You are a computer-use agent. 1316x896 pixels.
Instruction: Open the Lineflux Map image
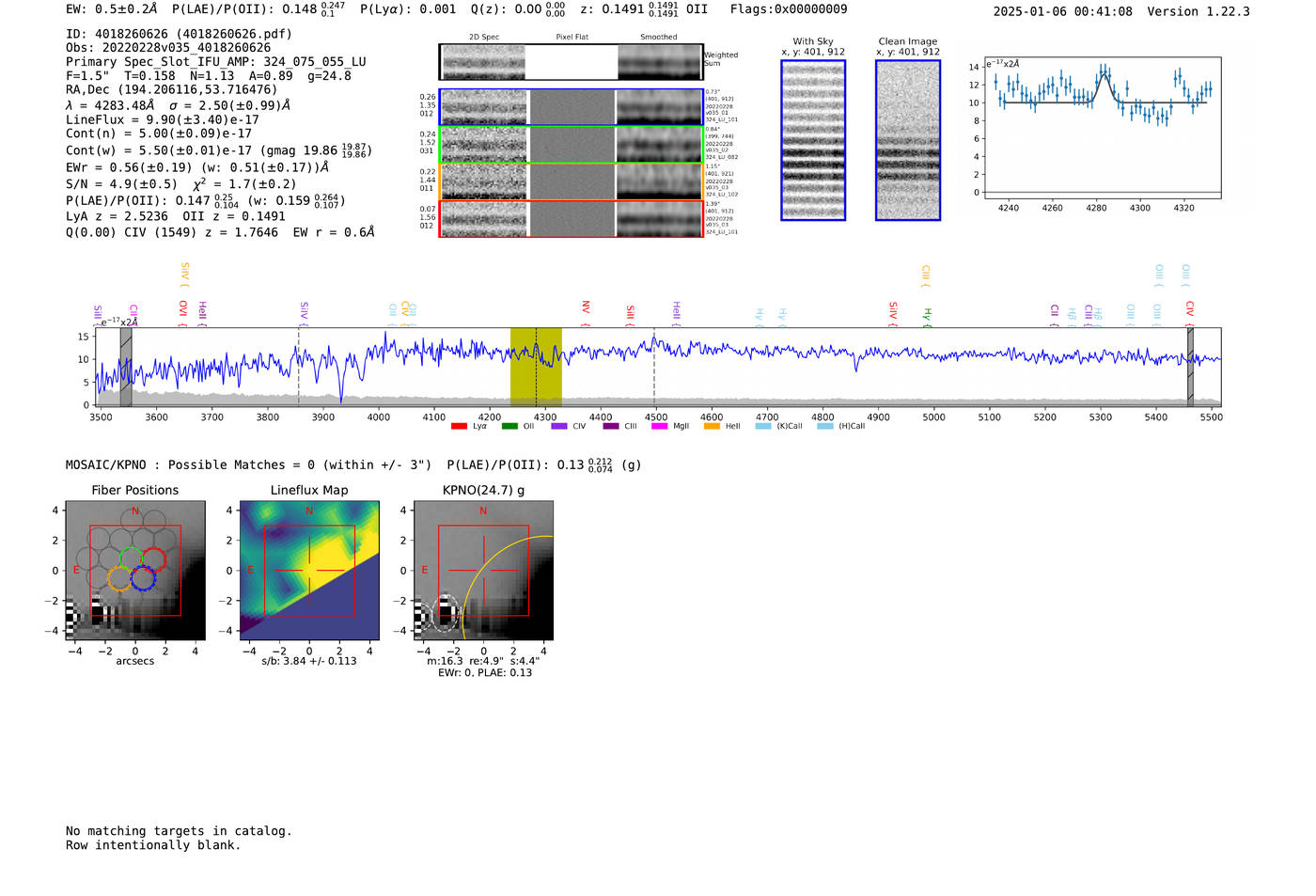(x=309, y=570)
